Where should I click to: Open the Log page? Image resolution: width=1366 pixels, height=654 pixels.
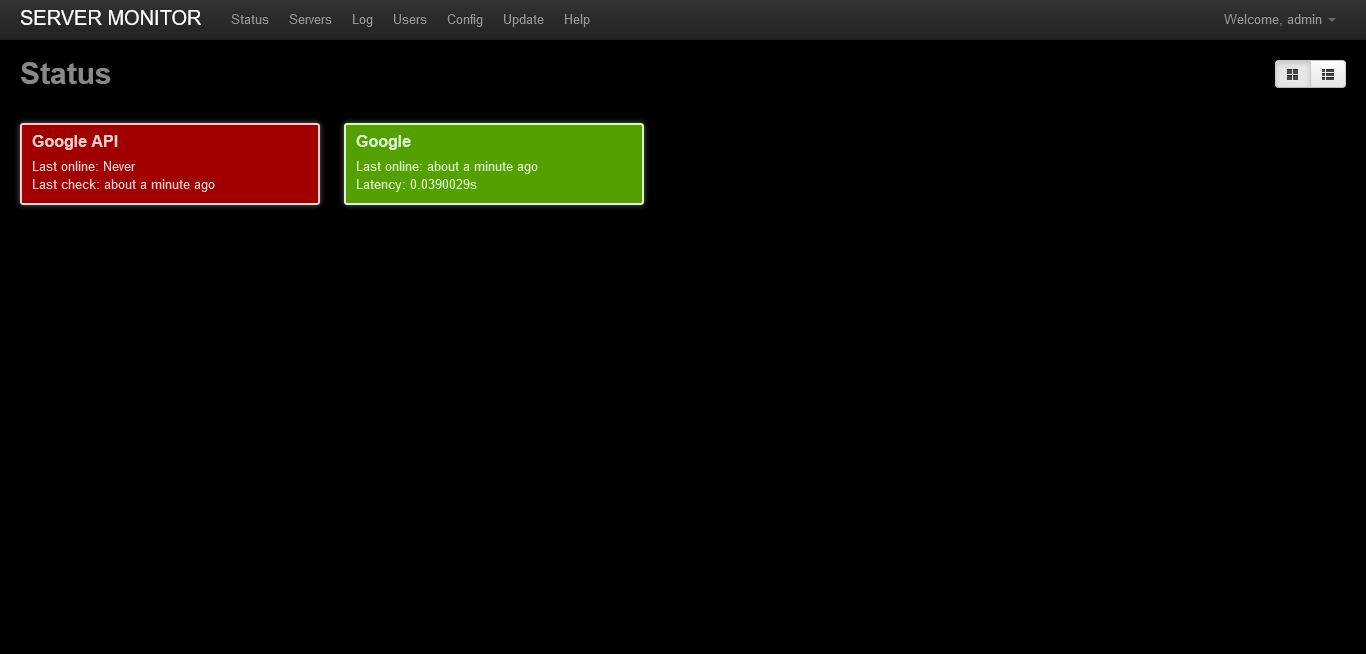pyautogui.click(x=362, y=19)
